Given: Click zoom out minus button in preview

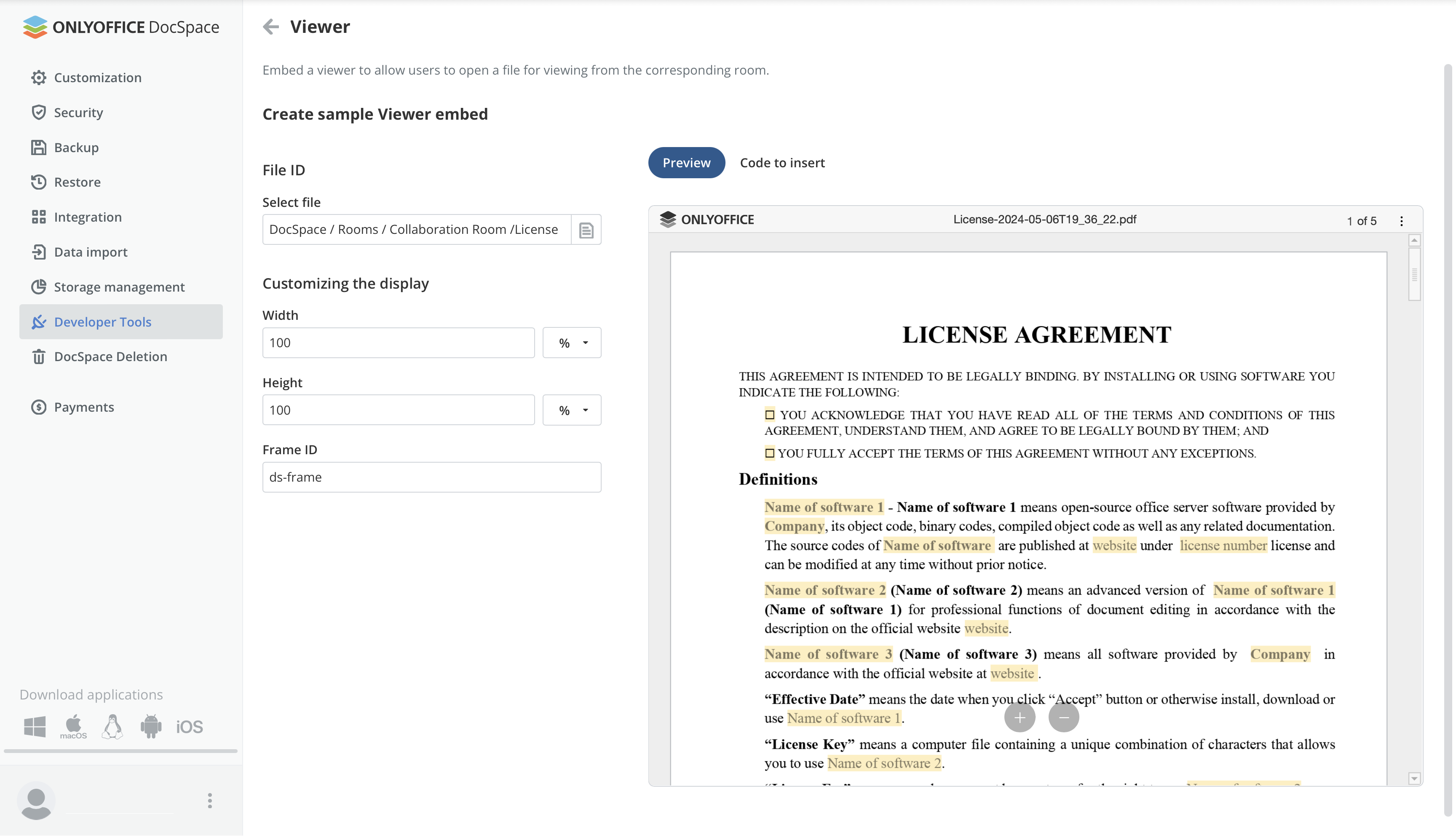Looking at the screenshot, I should click(x=1063, y=717).
